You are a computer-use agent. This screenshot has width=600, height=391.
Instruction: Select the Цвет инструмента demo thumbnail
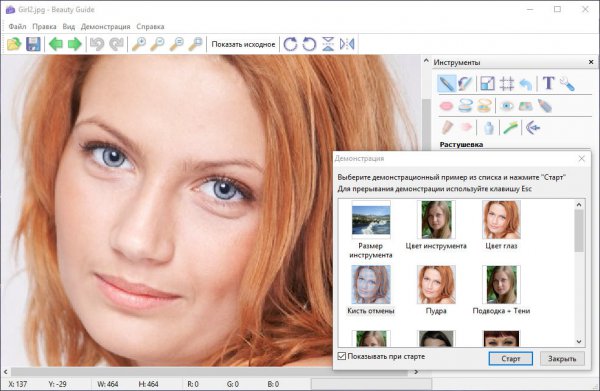tap(436, 225)
